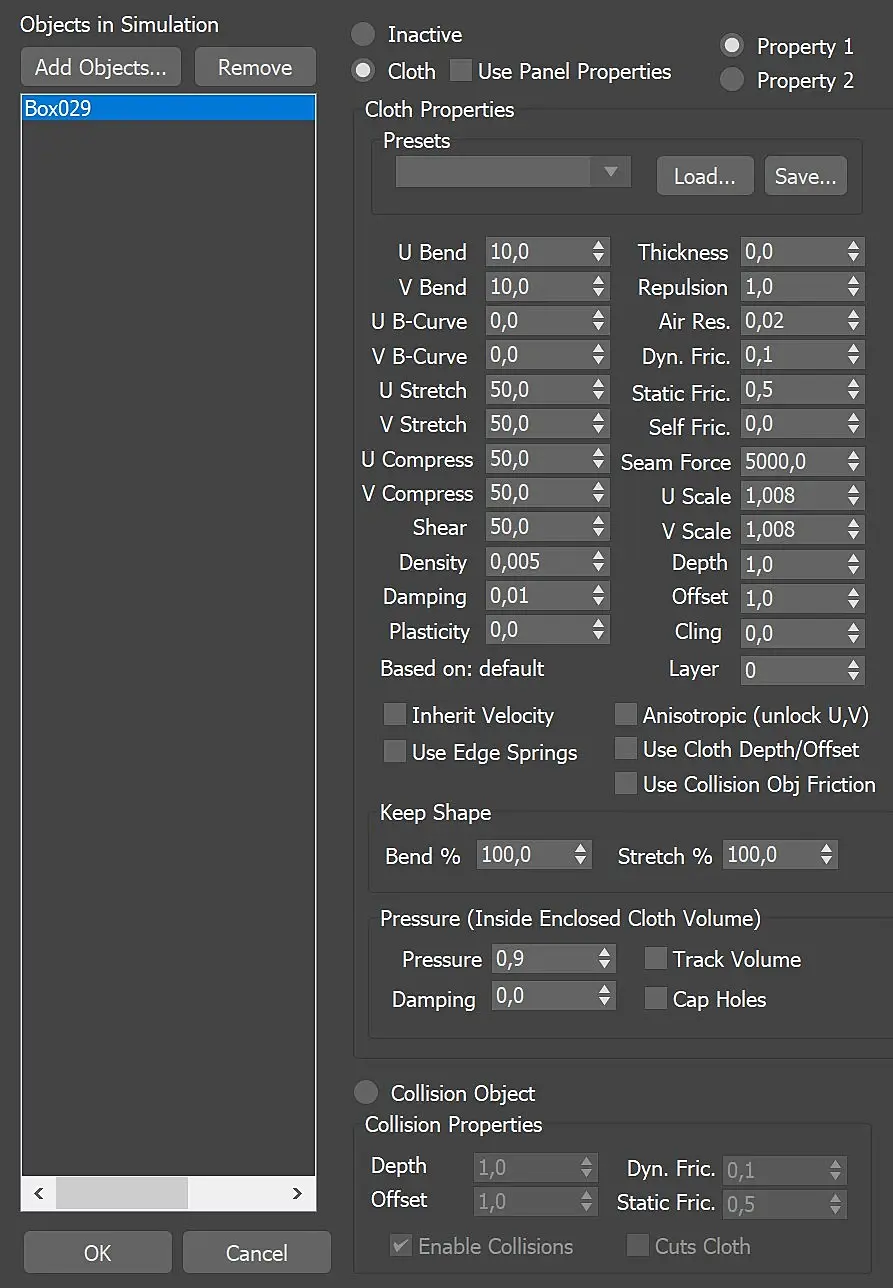Select the Property 2 radio button
Viewport: 893px width, 1288px height.
pyautogui.click(x=732, y=80)
